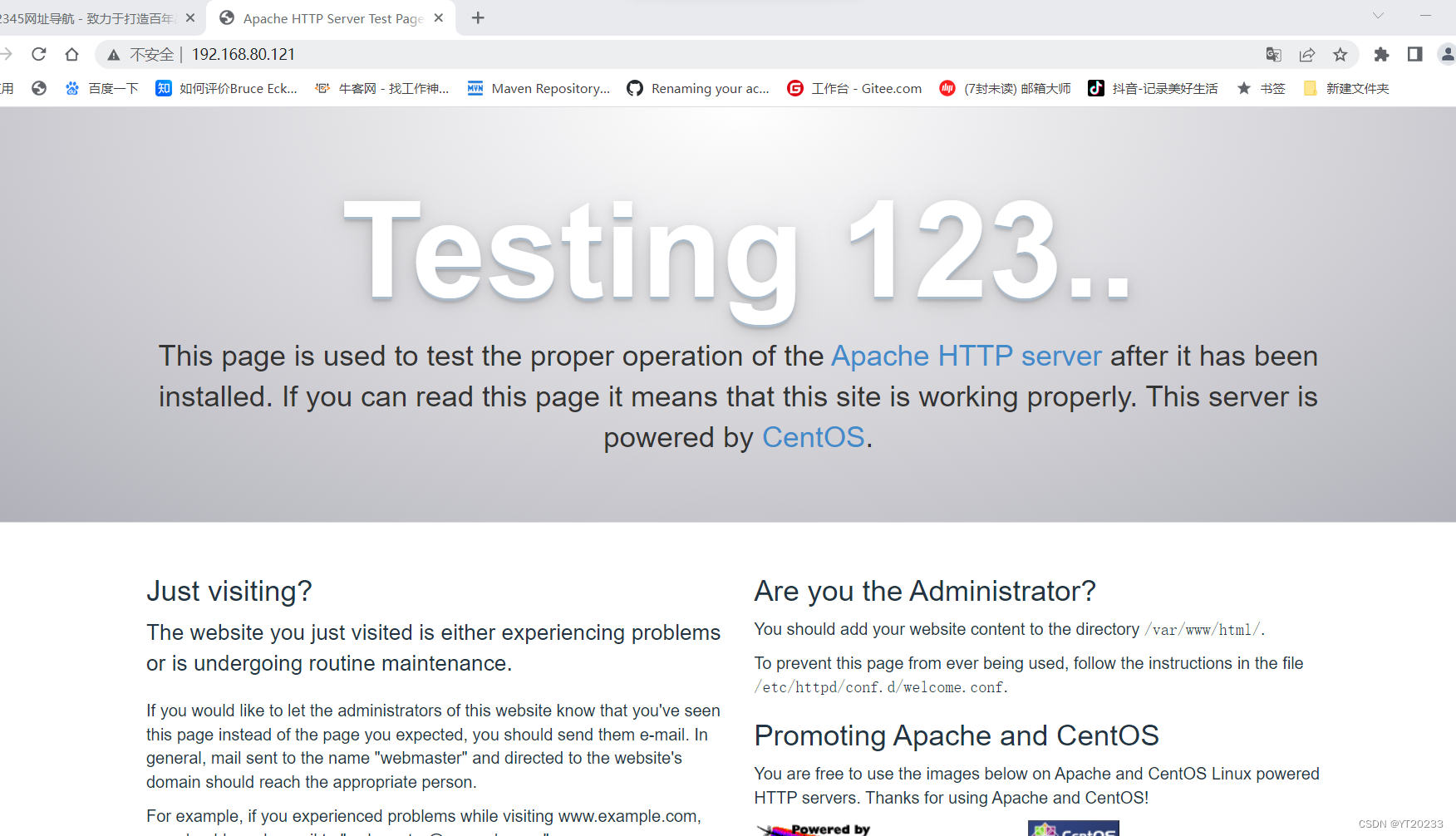Open the GitHub Renaming your ac... bookmark

(x=698, y=88)
